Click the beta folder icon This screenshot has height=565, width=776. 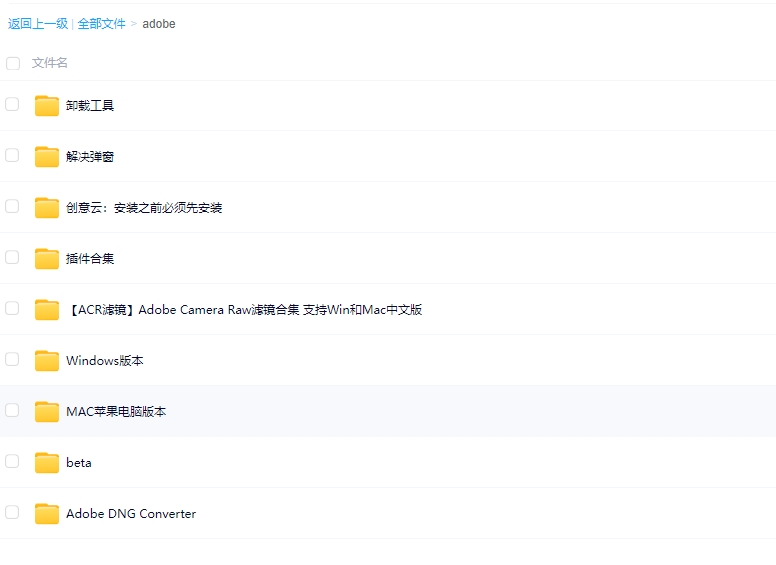[47, 463]
